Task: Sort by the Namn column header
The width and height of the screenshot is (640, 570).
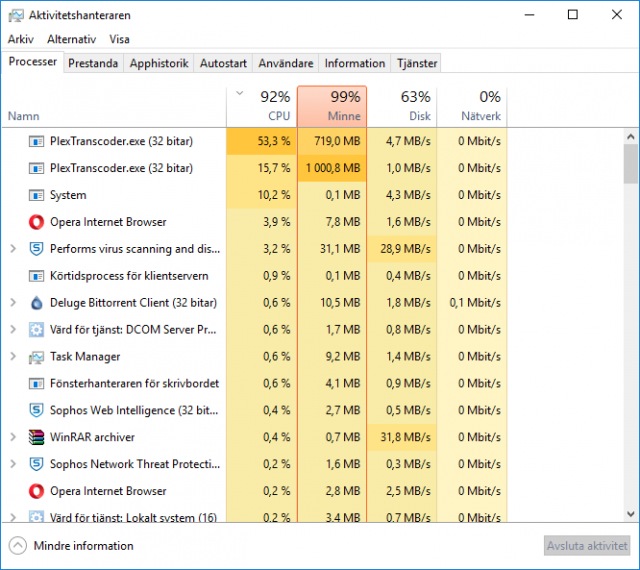Action: click(x=114, y=107)
